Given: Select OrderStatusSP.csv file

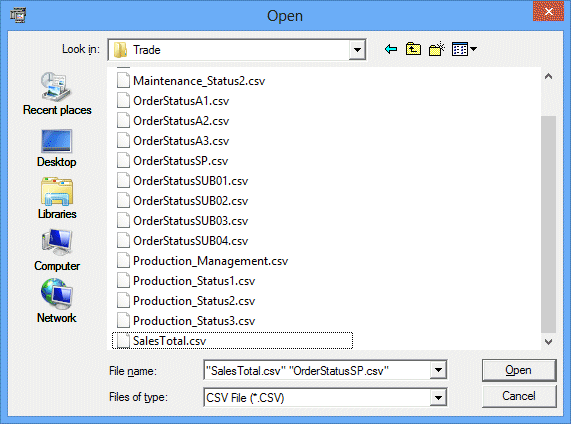Looking at the screenshot, I should coord(181,161).
